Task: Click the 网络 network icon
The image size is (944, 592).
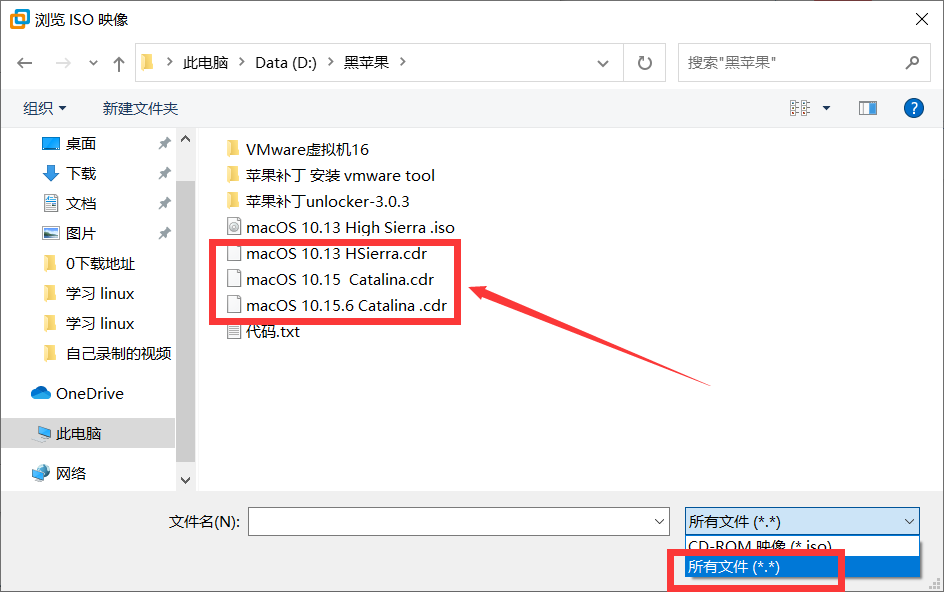Action: pos(41,473)
